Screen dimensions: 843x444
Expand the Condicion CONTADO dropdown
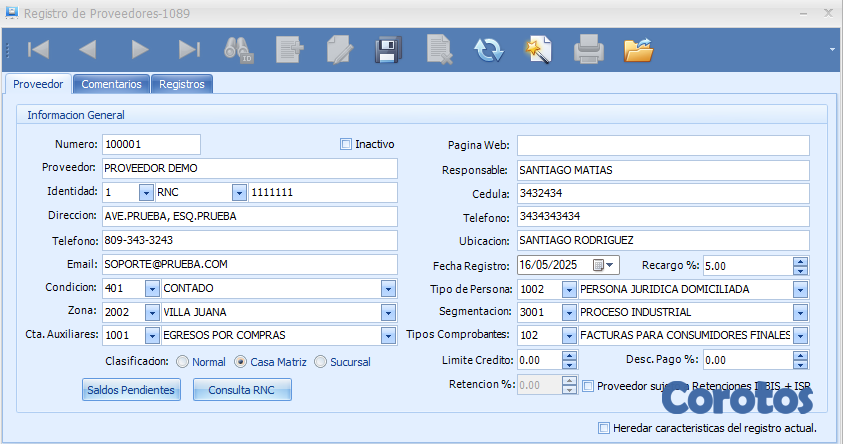click(388, 289)
